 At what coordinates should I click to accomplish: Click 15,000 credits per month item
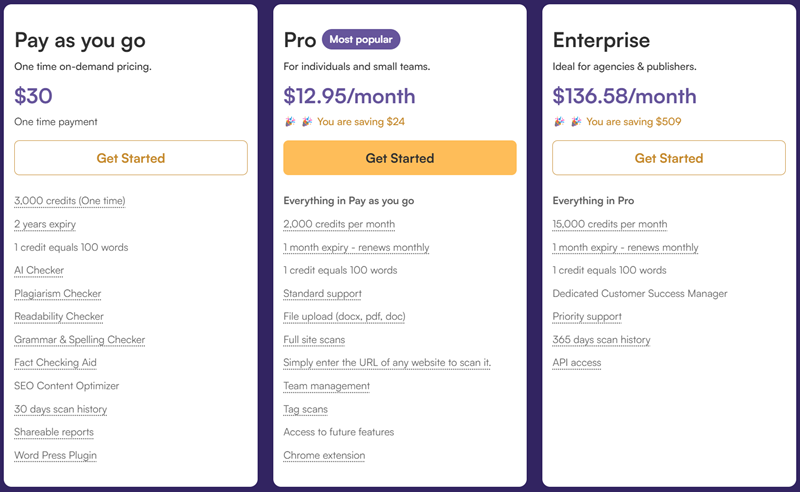pos(610,224)
